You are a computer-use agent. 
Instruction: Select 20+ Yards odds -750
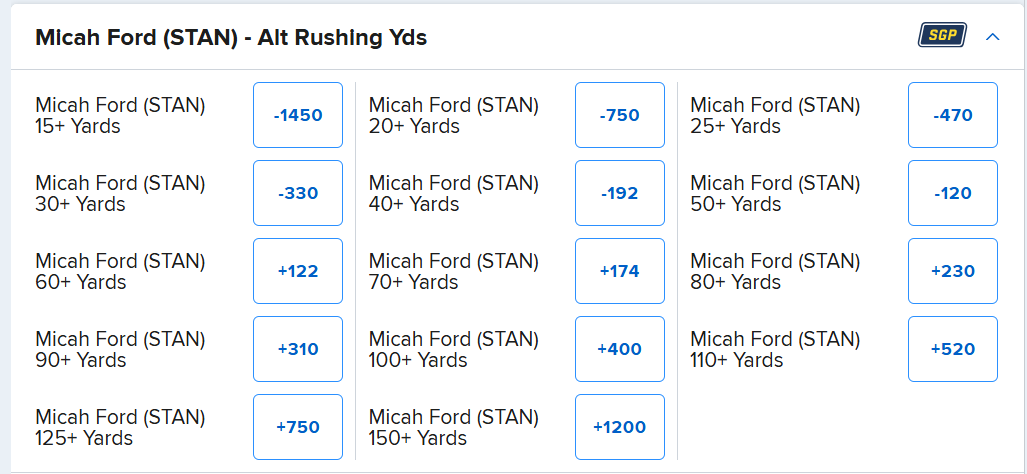click(x=620, y=115)
